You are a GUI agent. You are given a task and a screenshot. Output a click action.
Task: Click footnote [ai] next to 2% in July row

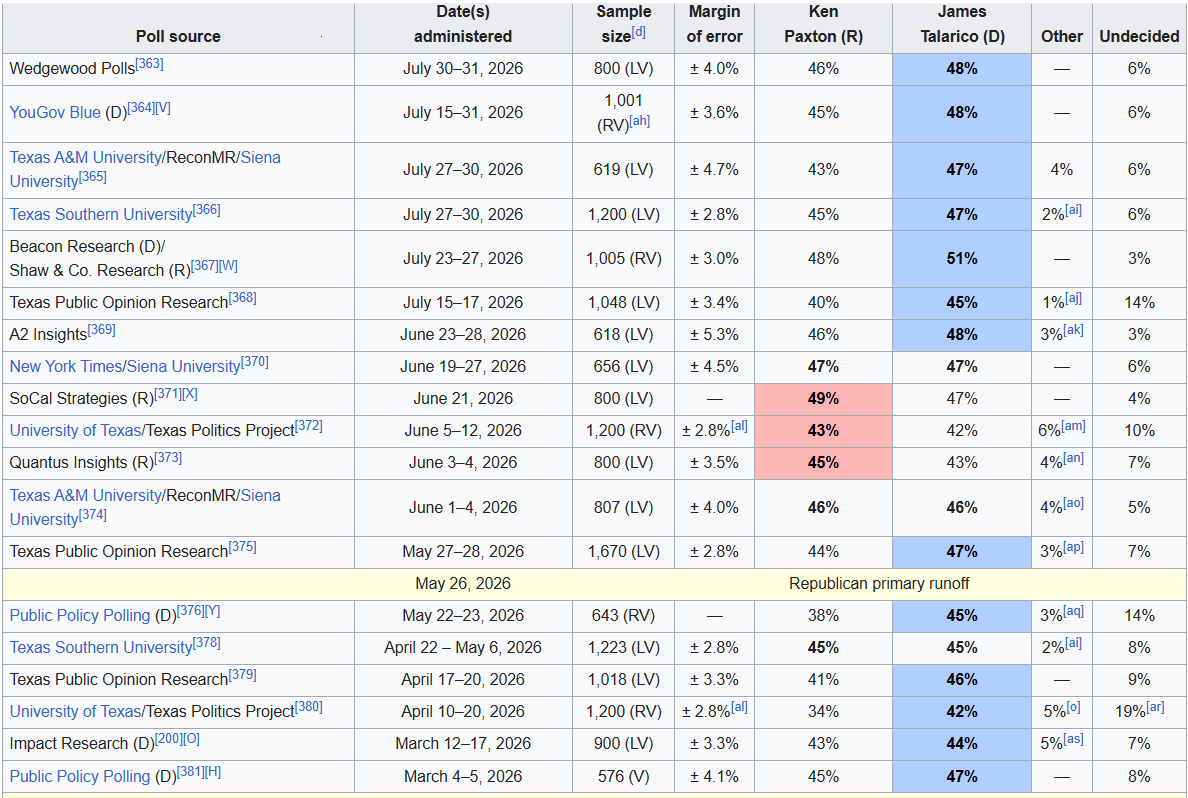click(1074, 210)
